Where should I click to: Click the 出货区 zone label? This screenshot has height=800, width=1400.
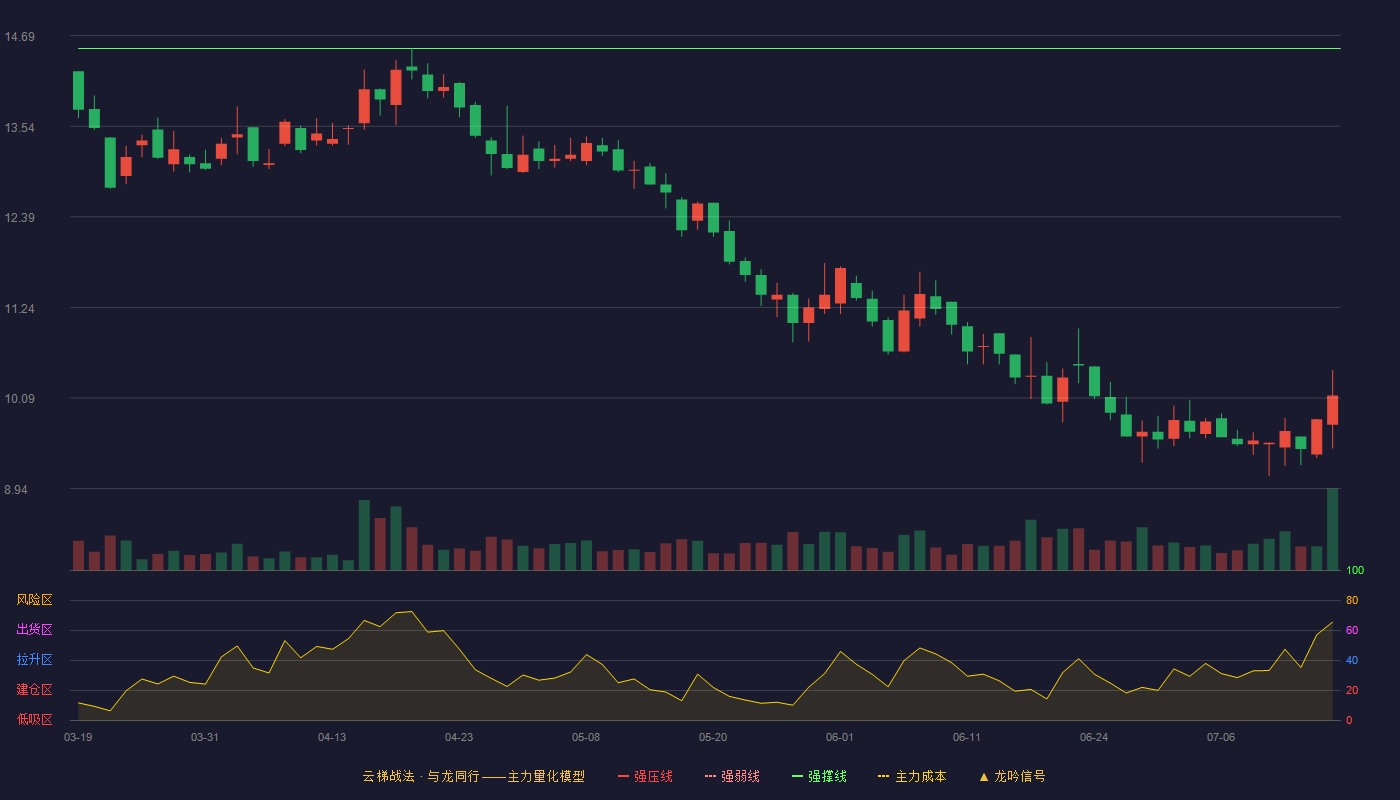(34, 630)
